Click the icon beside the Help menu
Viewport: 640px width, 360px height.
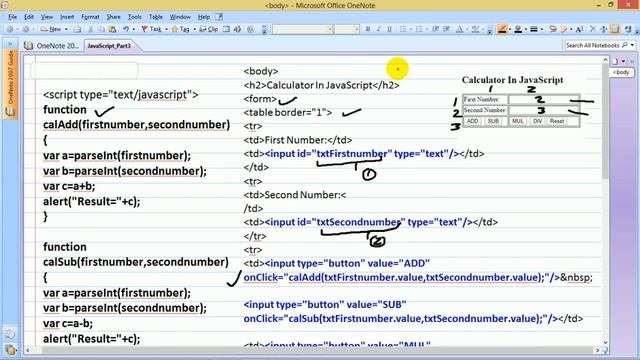(219, 17)
